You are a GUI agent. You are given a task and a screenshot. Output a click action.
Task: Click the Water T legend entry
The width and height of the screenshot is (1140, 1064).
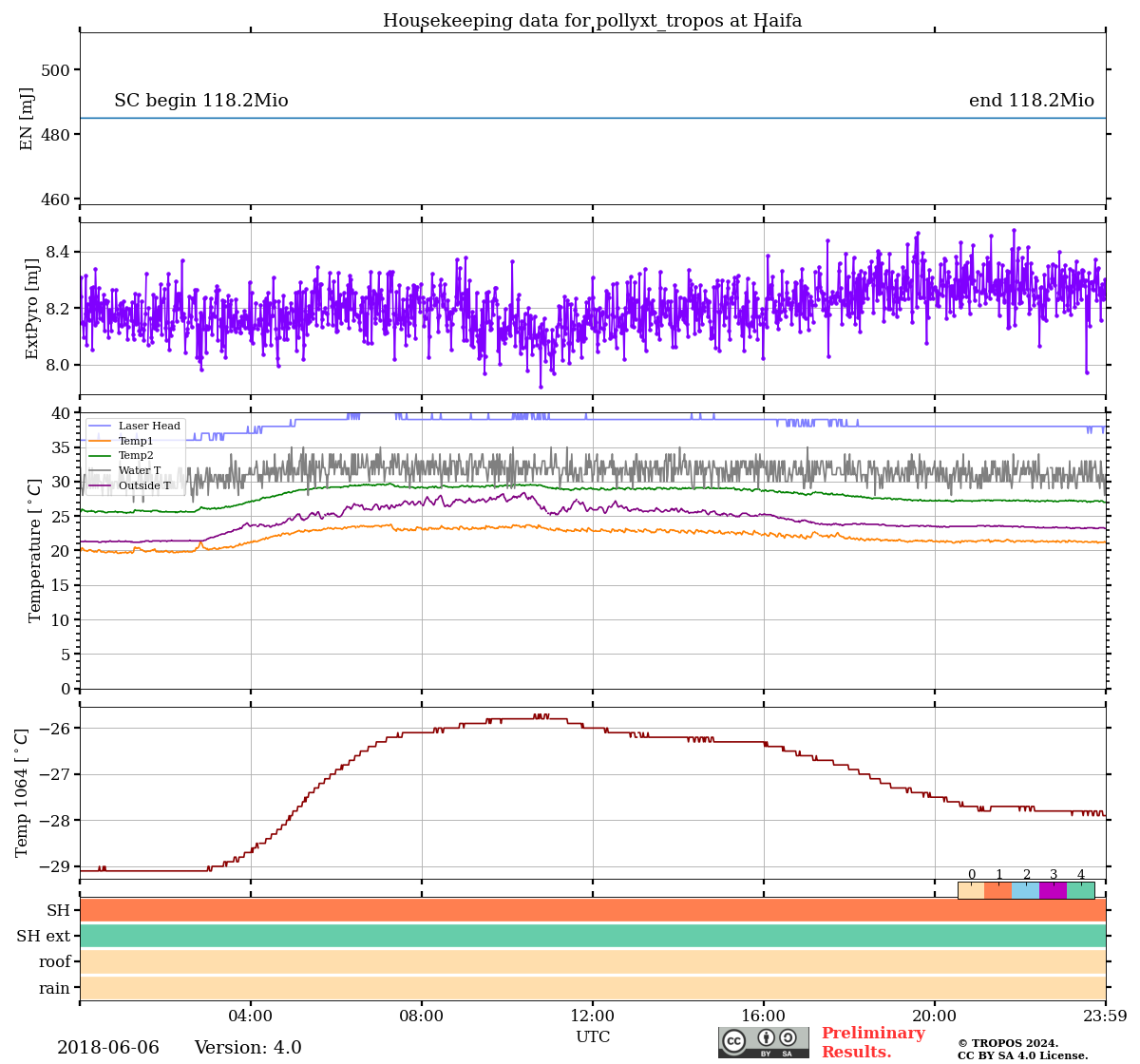click(125, 470)
